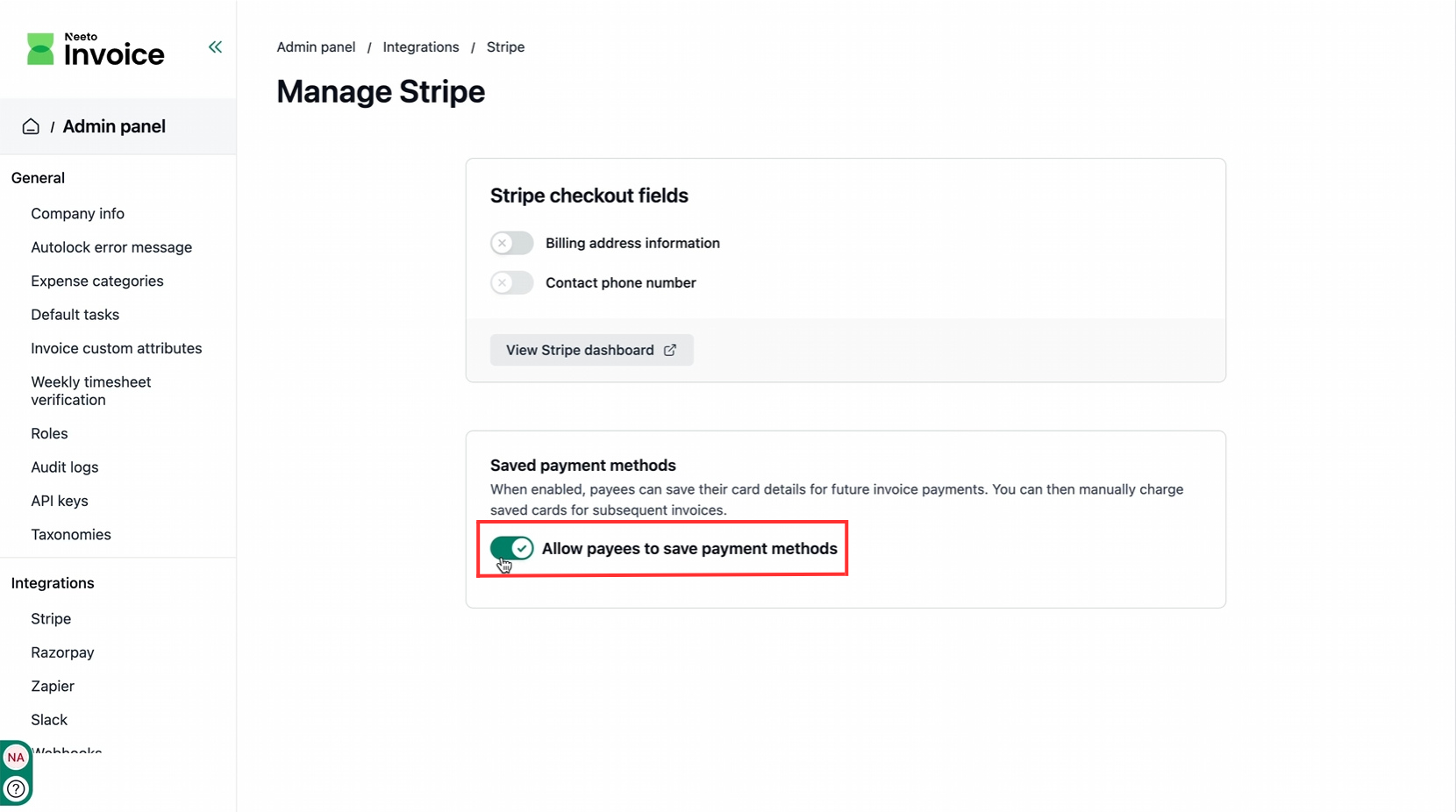
Task: Disable Allow payees to save payment methods
Action: coord(511,548)
